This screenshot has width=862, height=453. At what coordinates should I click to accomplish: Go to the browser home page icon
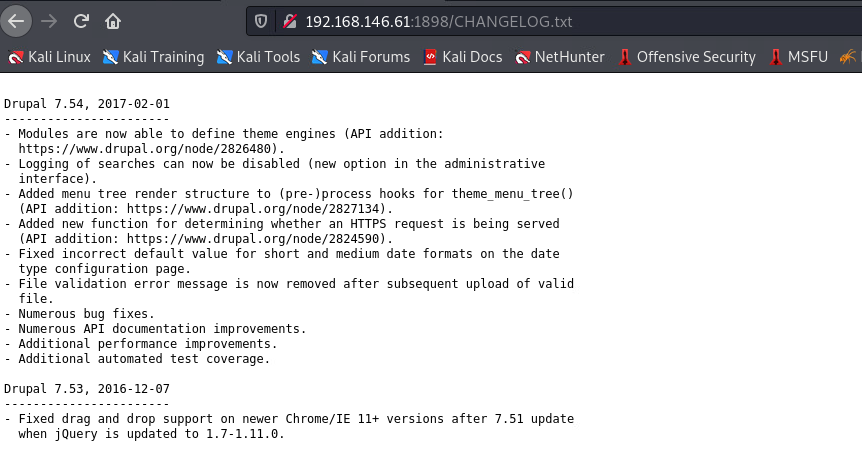(x=113, y=21)
